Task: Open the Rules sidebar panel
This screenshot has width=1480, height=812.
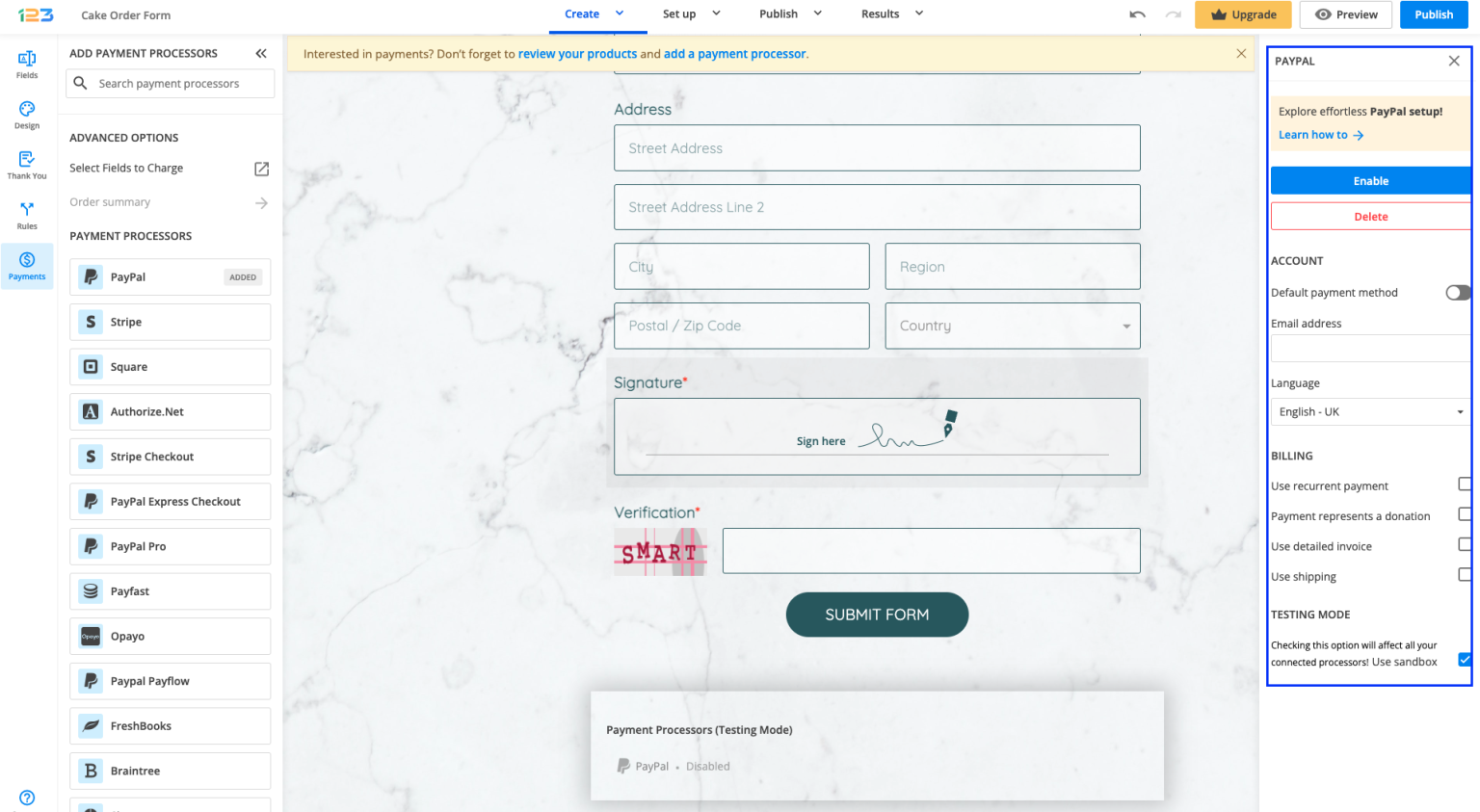Action: [27, 215]
